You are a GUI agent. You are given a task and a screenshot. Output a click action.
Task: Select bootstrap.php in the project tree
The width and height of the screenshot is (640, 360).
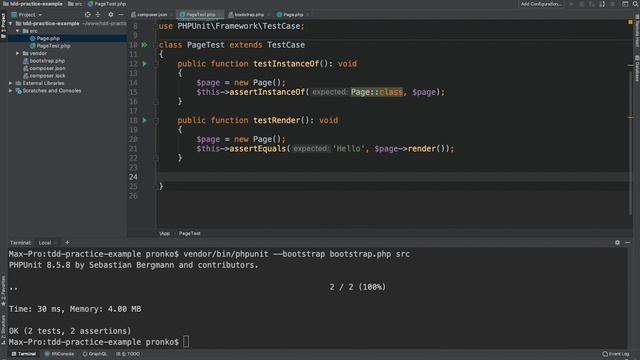click(x=47, y=61)
